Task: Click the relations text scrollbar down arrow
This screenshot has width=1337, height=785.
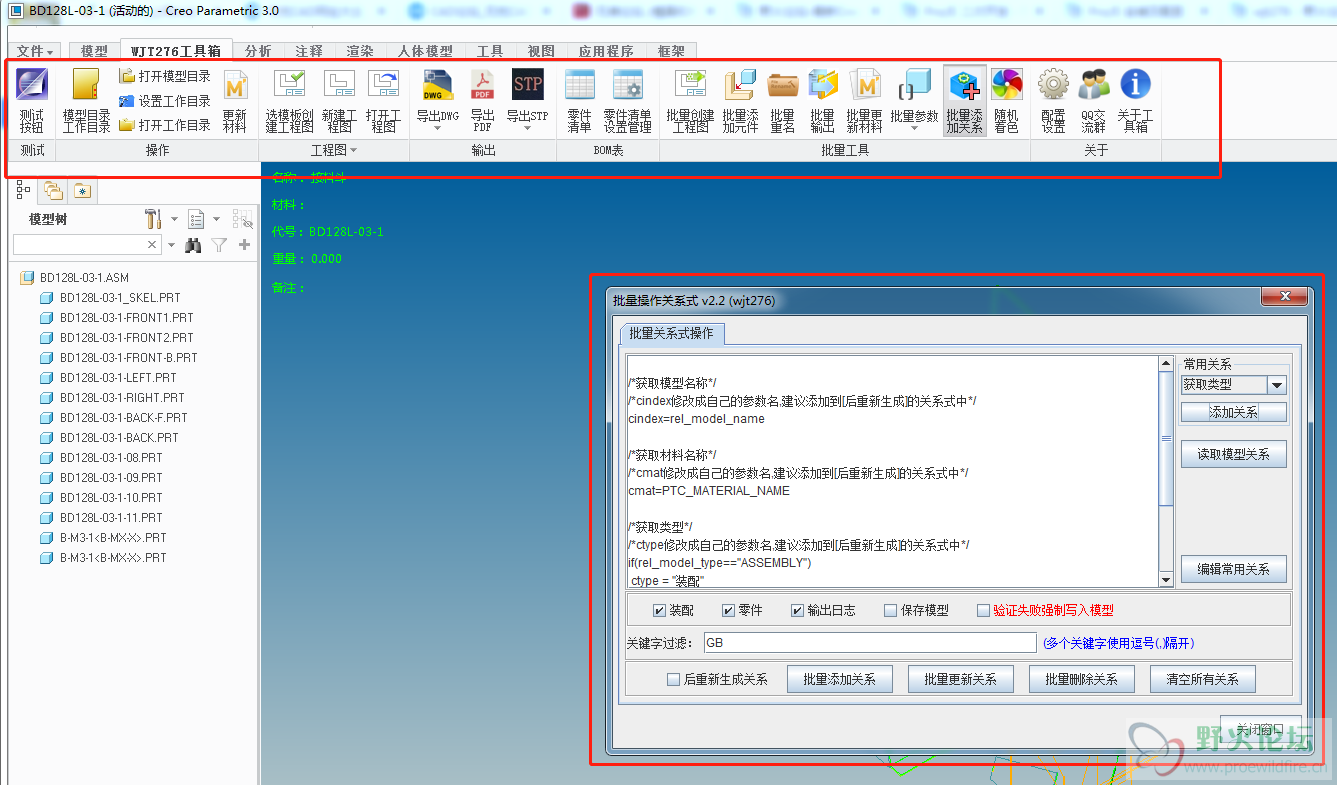Action: point(1165,580)
